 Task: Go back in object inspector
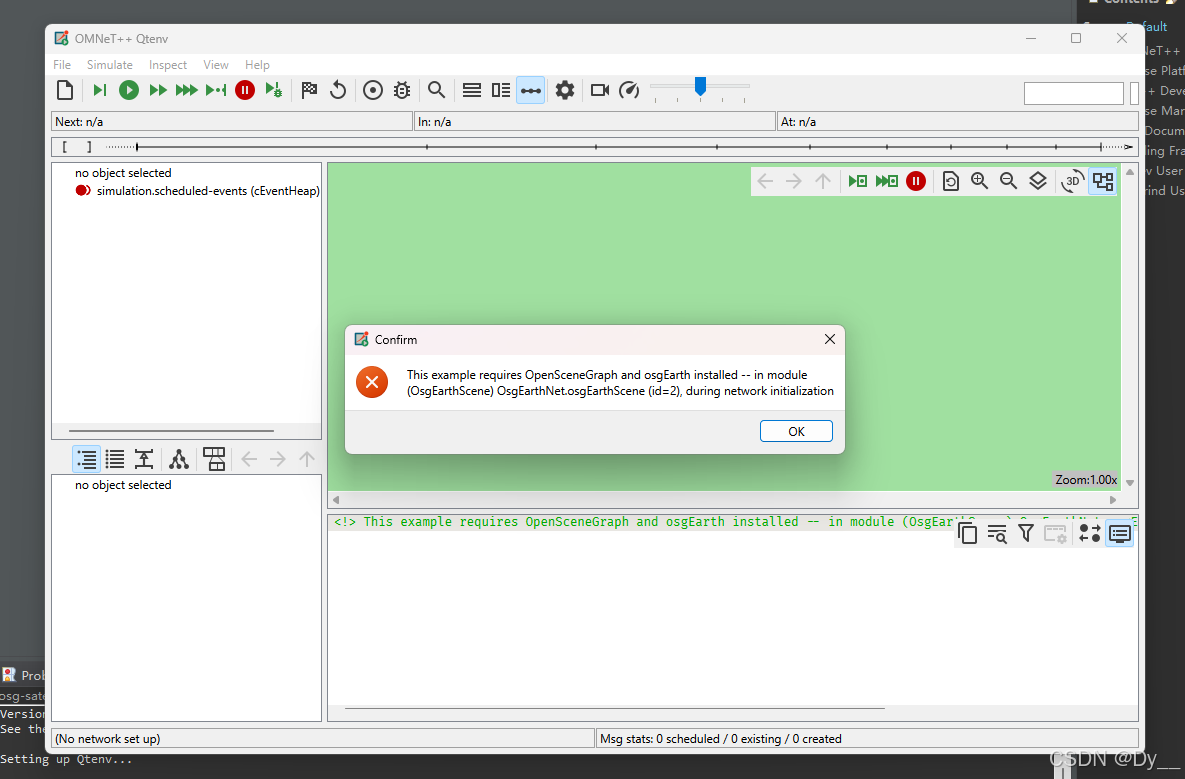pyautogui.click(x=249, y=459)
